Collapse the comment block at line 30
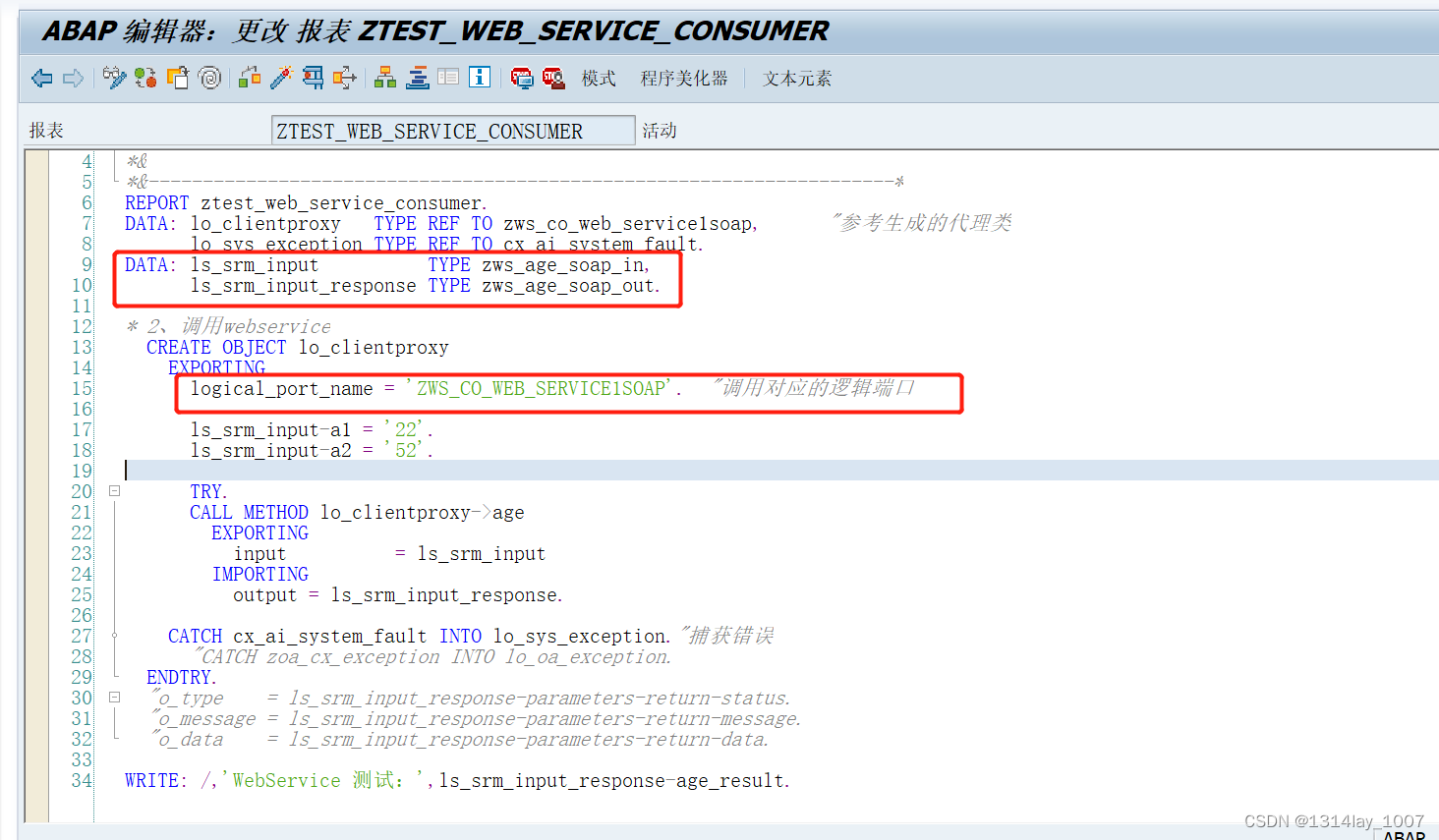This screenshot has width=1439, height=840. pos(114,697)
